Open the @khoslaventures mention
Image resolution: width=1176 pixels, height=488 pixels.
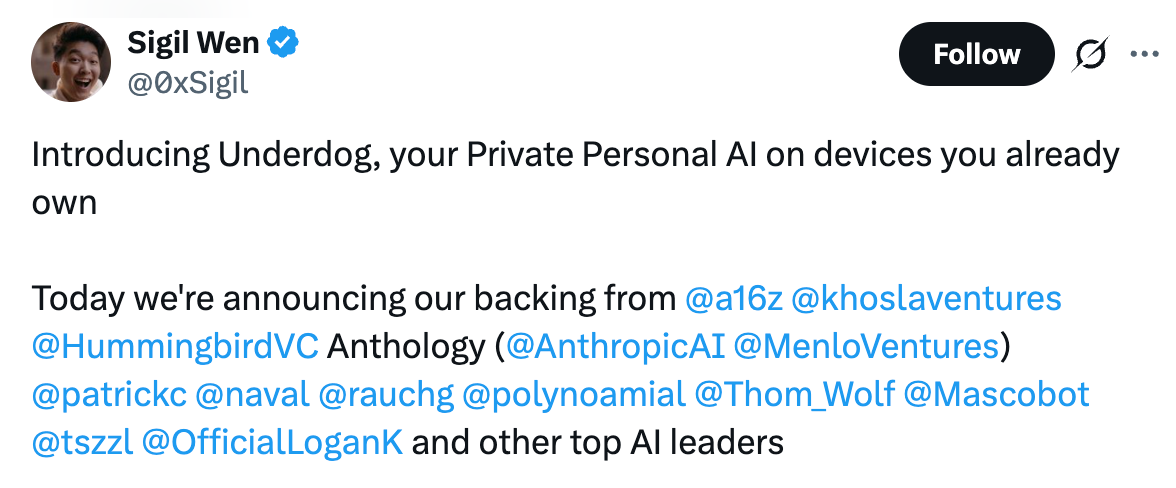926,298
